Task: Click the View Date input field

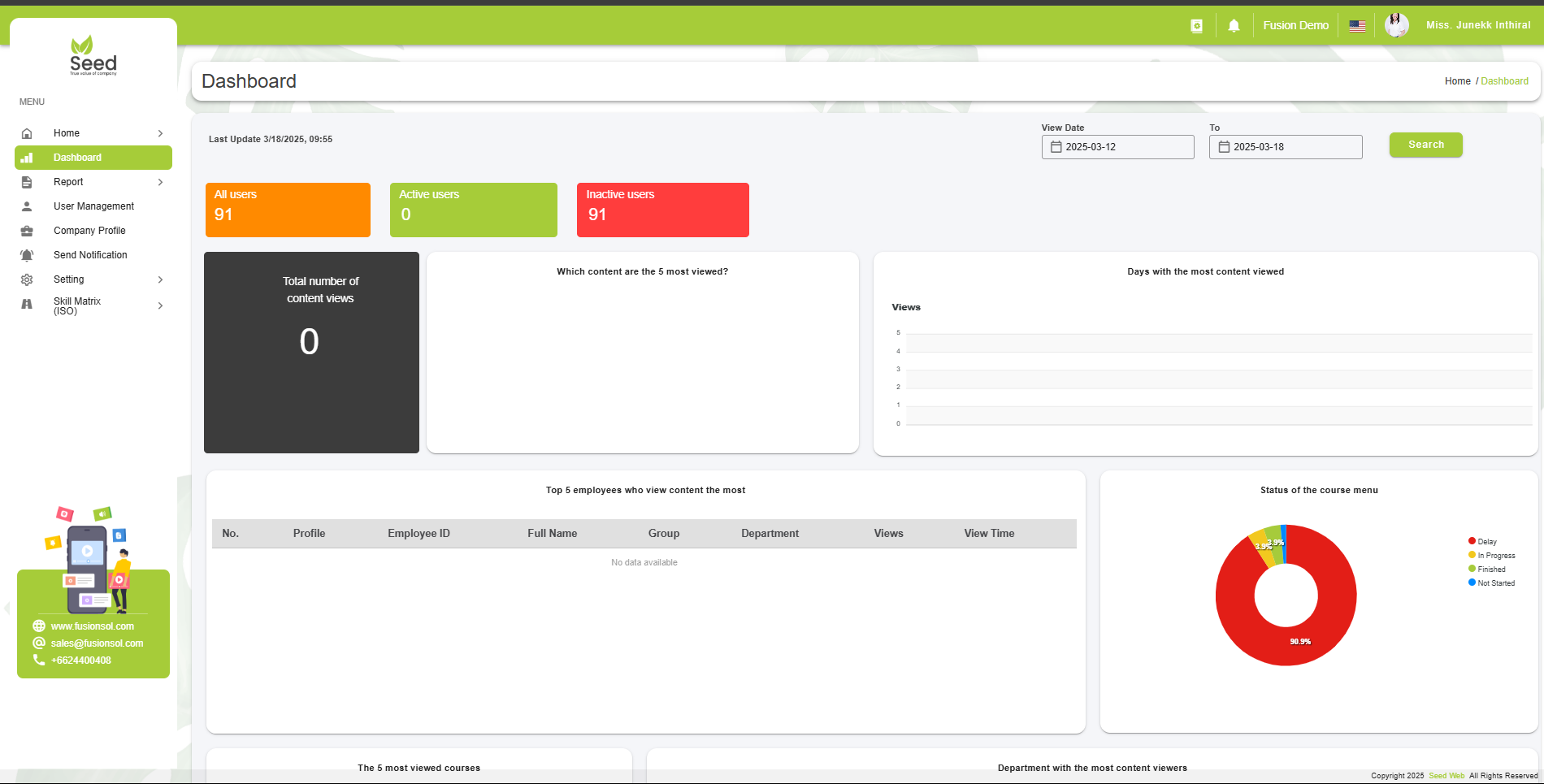Action: [x=1117, y=147]
